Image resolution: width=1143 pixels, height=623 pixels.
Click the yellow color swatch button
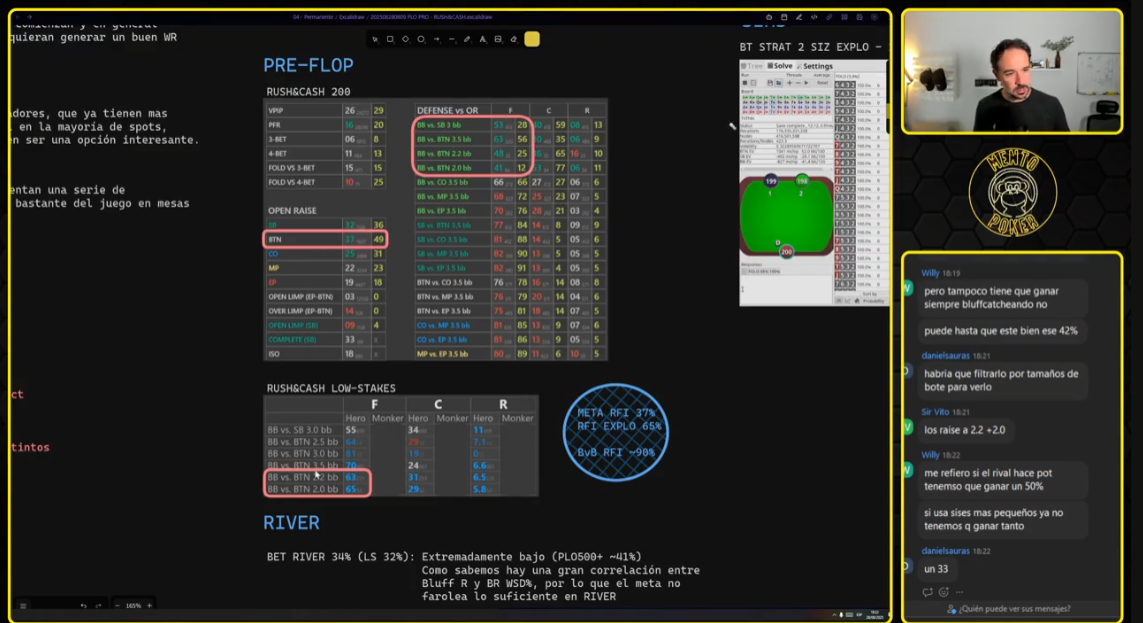(532, 39)
